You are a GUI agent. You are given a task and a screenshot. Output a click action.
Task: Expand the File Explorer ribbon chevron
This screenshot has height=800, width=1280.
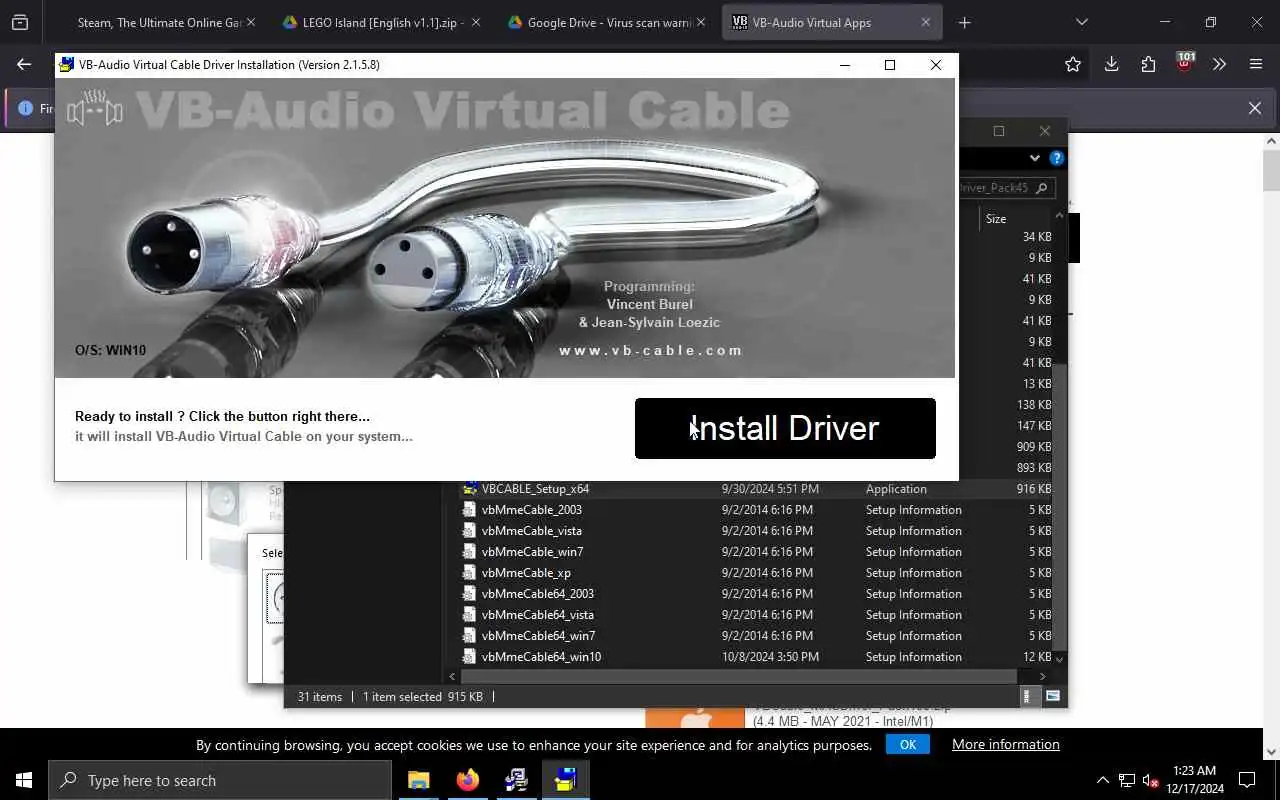[1035, 158]
